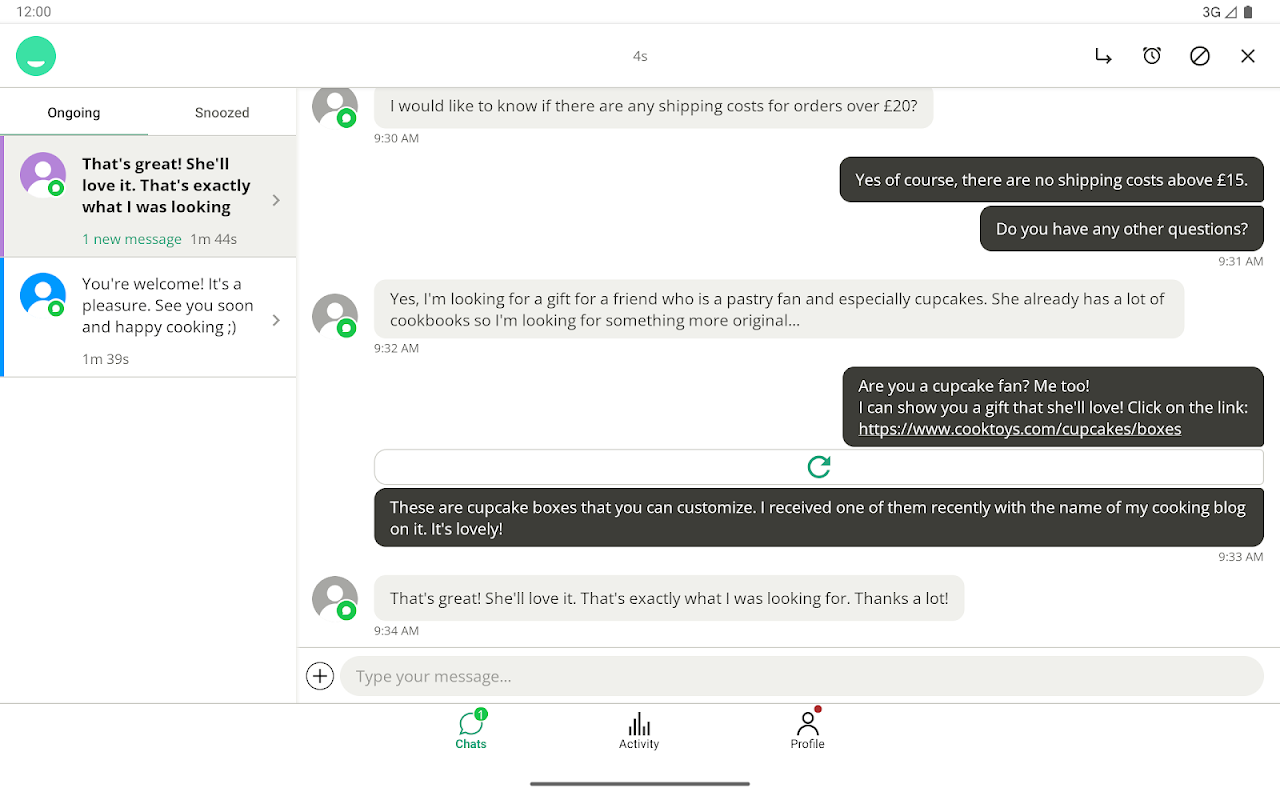Go to the Profile tab
Viewport: 1280px width, 800px height.
807,731
